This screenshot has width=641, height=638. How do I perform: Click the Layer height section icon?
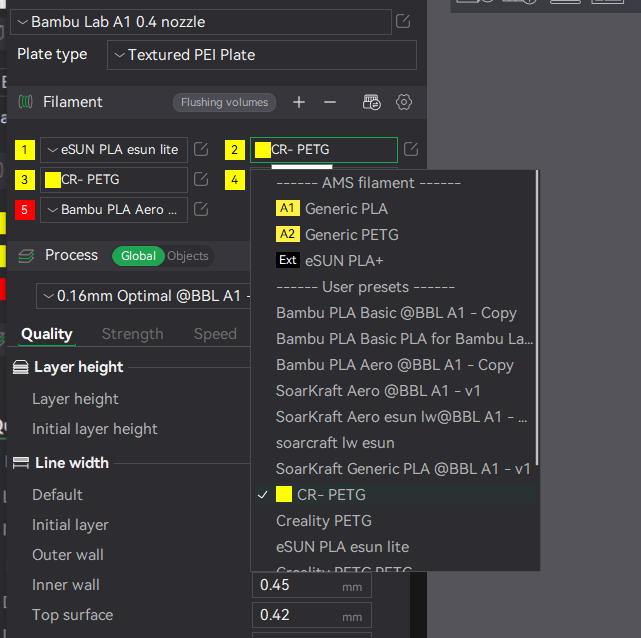click(x=20, y=367)
